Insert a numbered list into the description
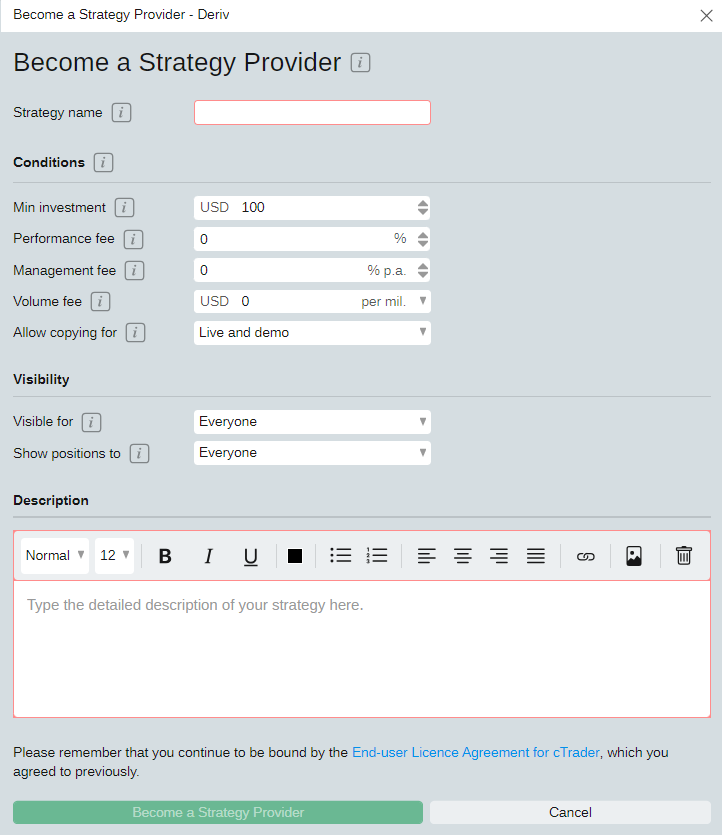The width and height of the screenshot is (722, 835). pos(377,556)
